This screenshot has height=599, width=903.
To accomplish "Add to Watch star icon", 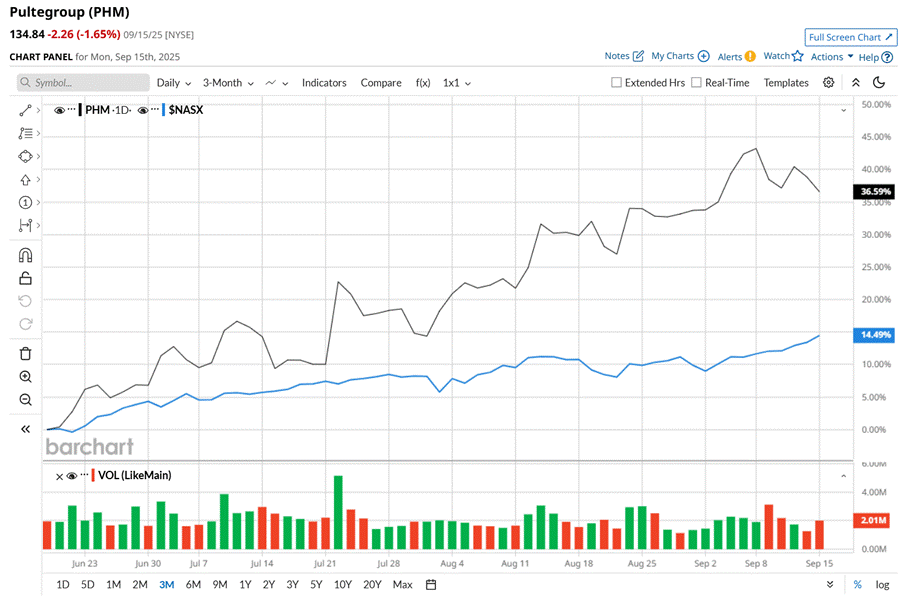I will [798, 56].
